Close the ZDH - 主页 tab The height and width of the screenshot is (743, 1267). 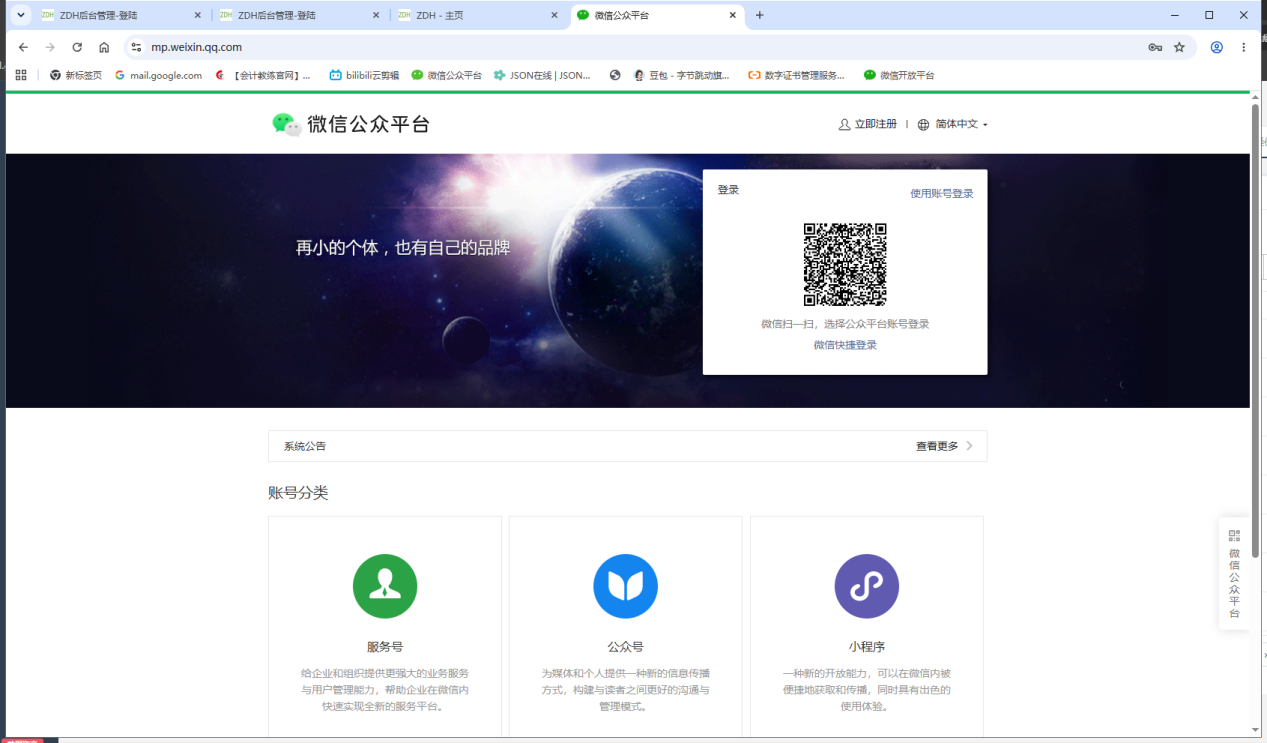pyautogui.click(x=555, y=15)
